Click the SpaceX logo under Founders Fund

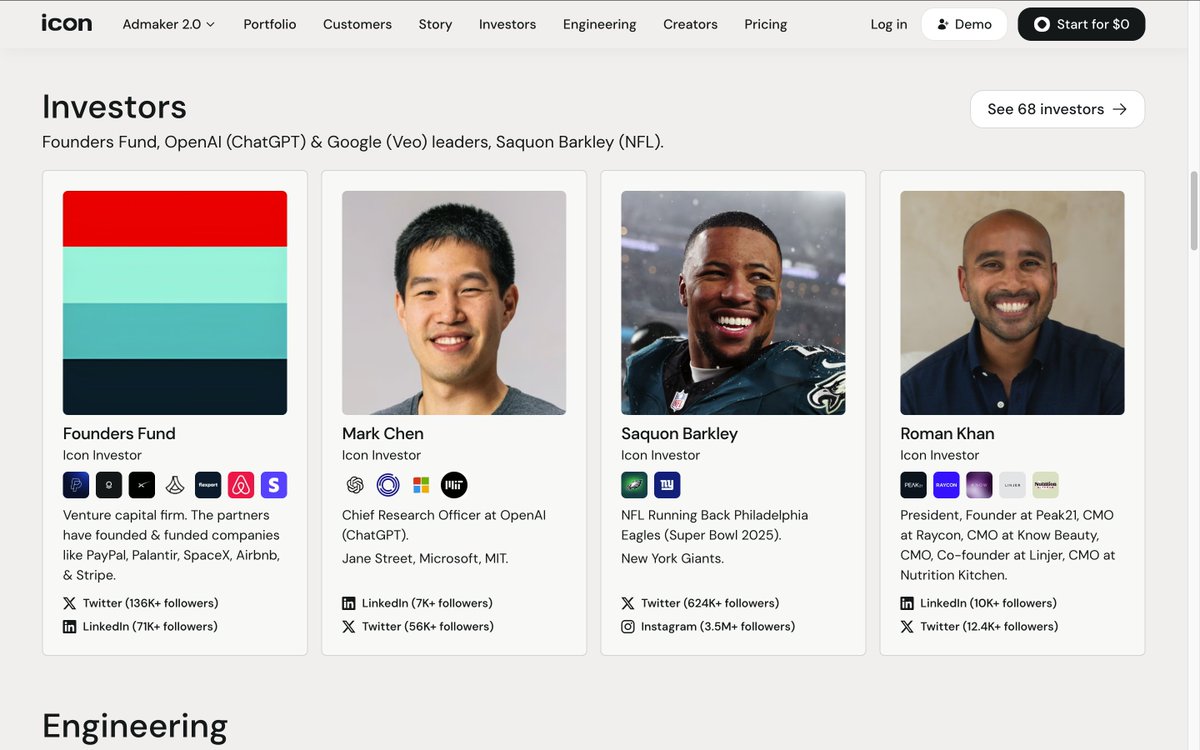pyautogui.click(x=142, y=485)
